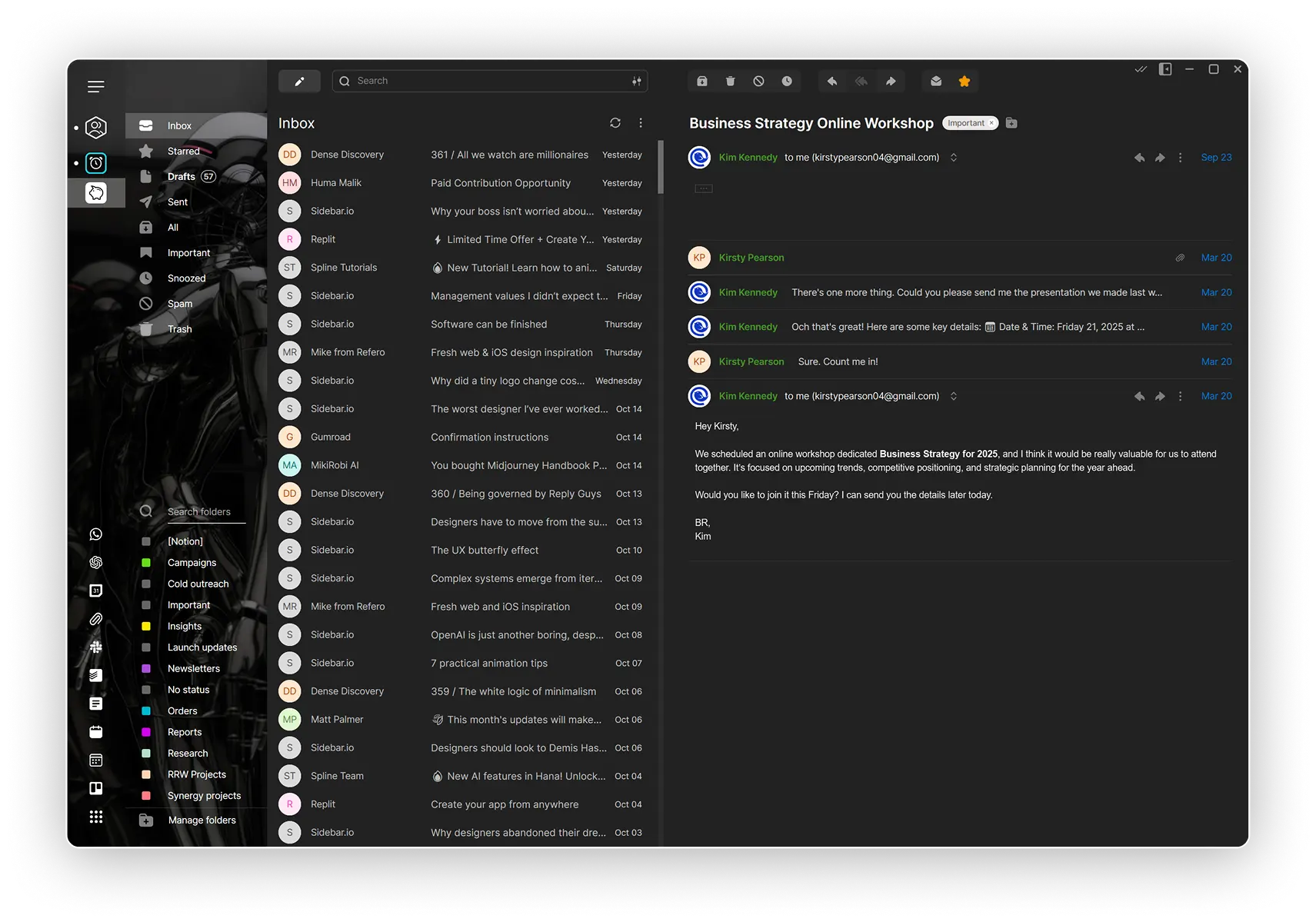Open the Starred folder
Viewport: 1316px width, 922px height.
[x=196, y=151]
